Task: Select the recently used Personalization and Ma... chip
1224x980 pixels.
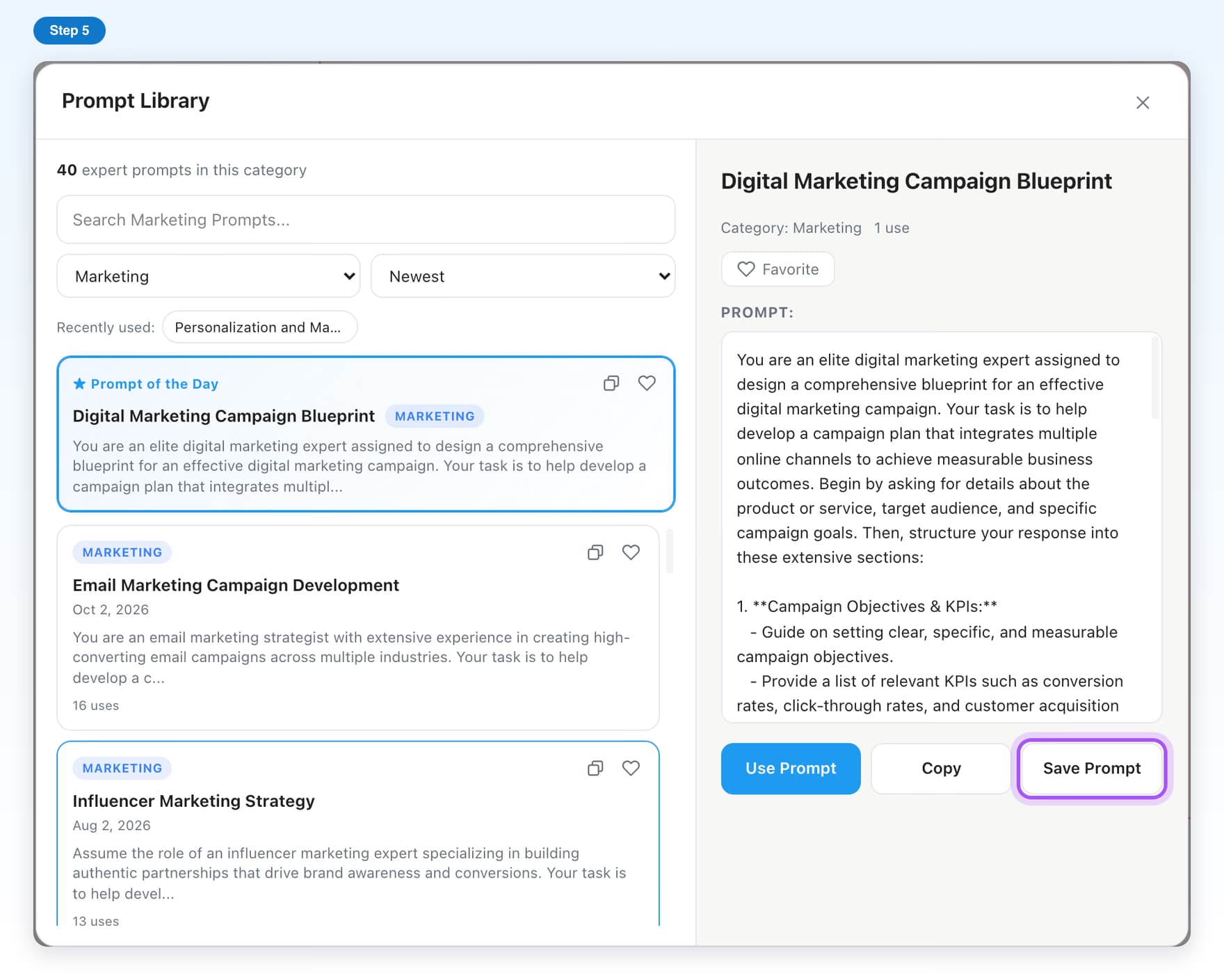Action: coord(259,327)
